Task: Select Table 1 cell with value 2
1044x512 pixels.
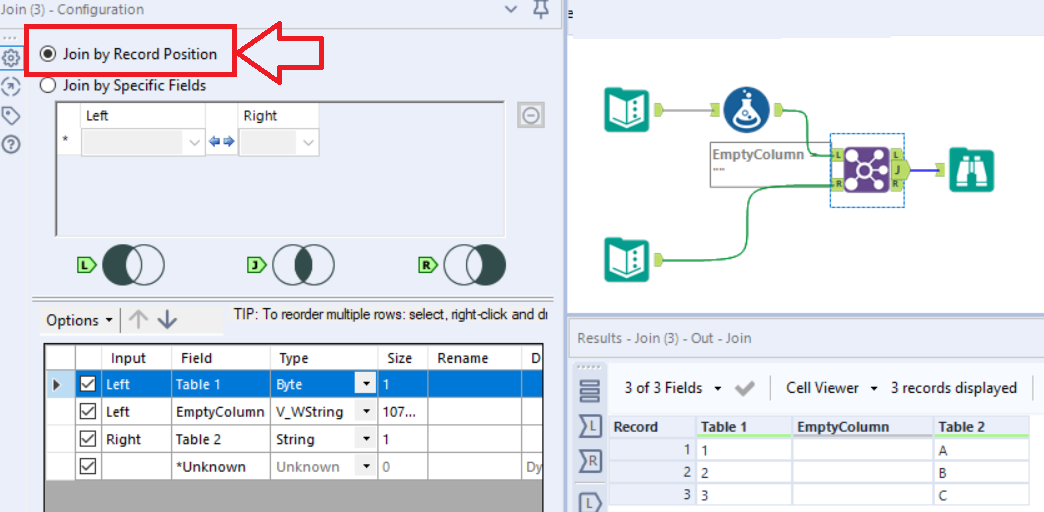Action: coord(744,473)
